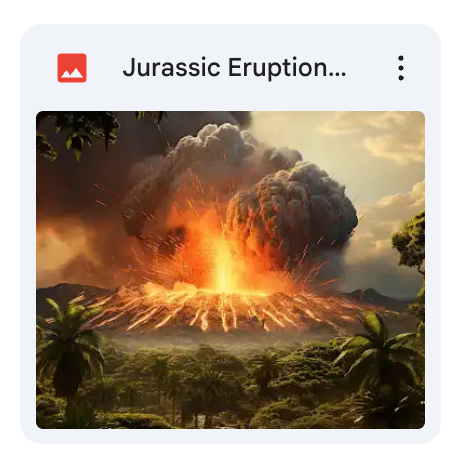456x458 pixels.
Task: Click the dark smoke cloud in preview
Action: 290,207
